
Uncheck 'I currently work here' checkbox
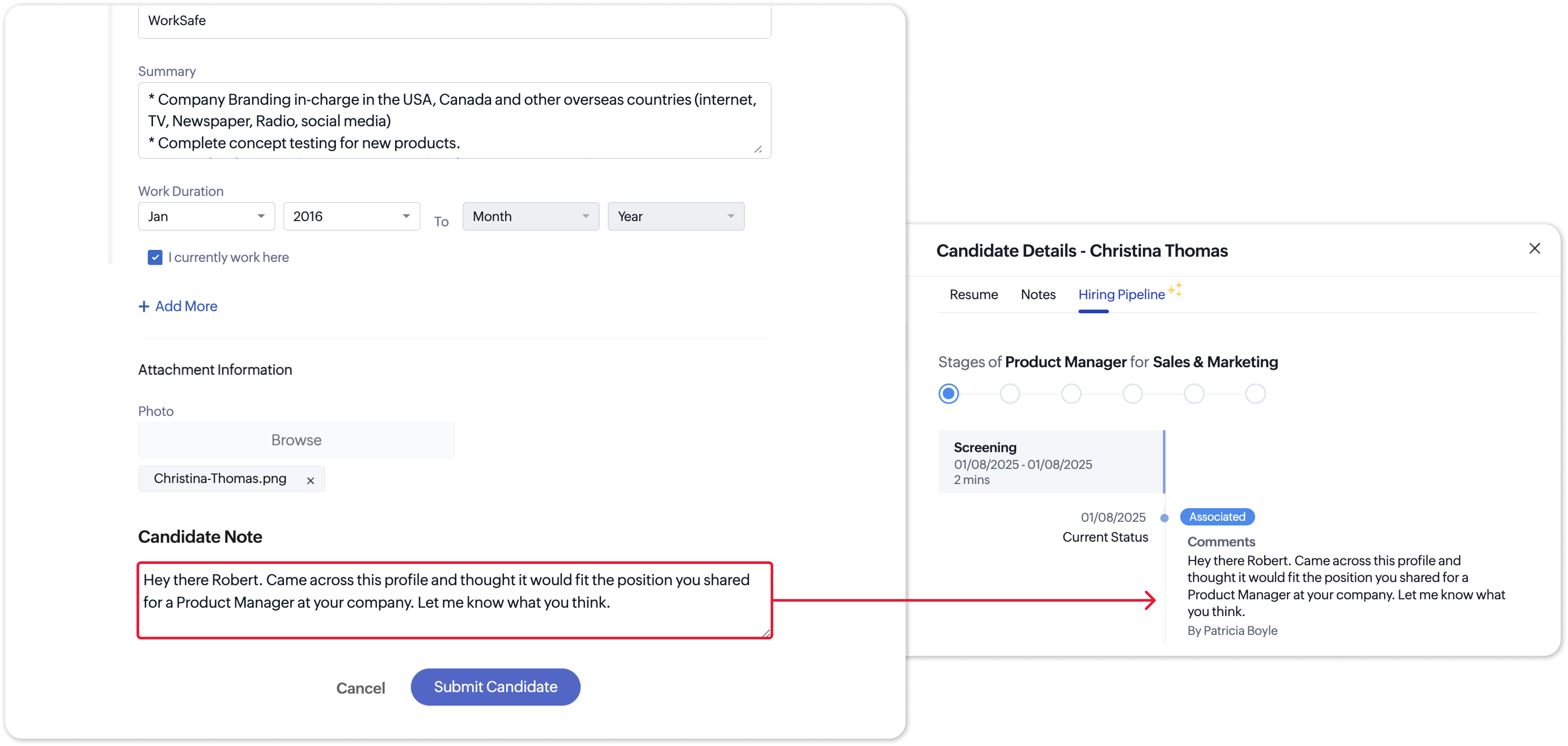(x=155, y=257)
